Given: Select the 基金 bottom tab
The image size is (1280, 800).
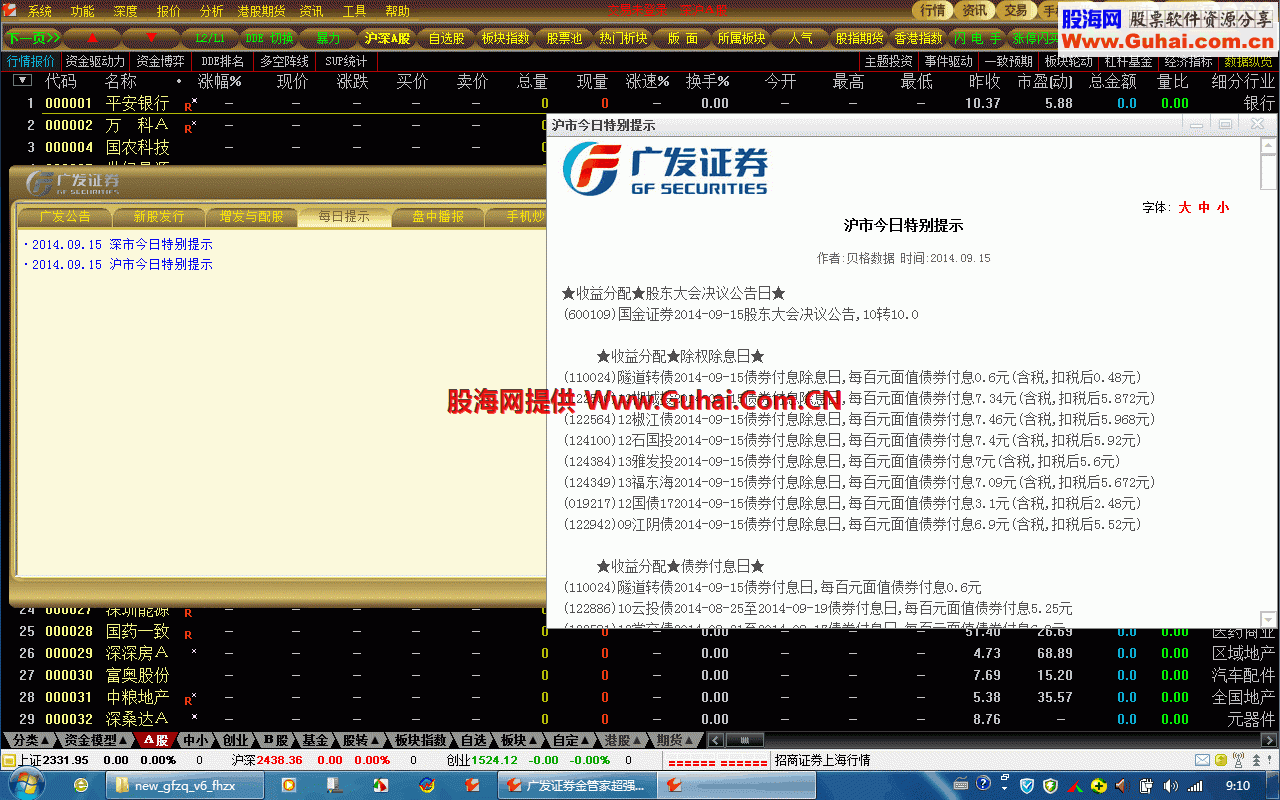Looking at the screenshot, I should 315,740.
